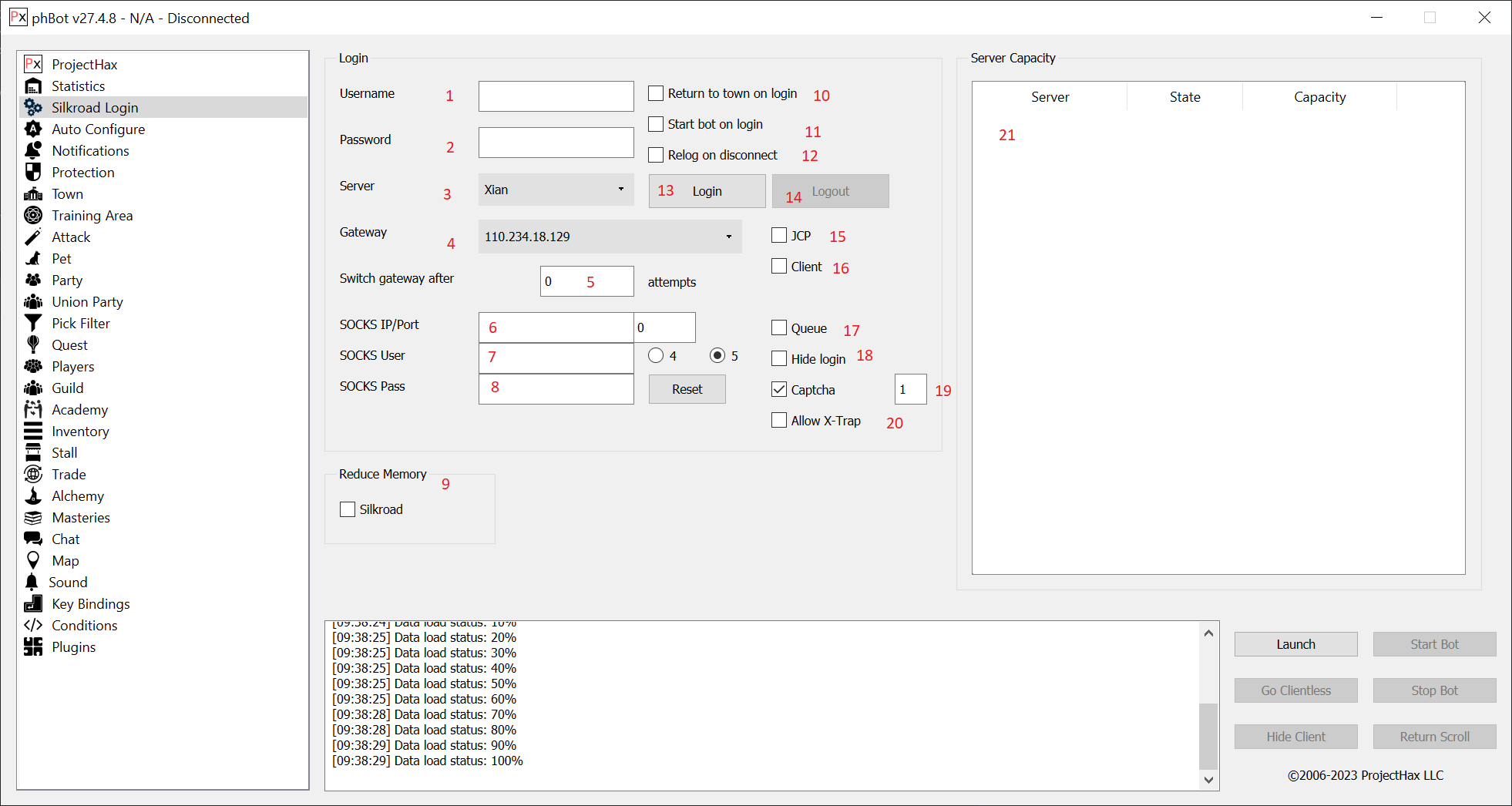Open the Map pin icon
Viewport: 1512px width, 806px height.
pyautogui.click(x=33, y=561)
